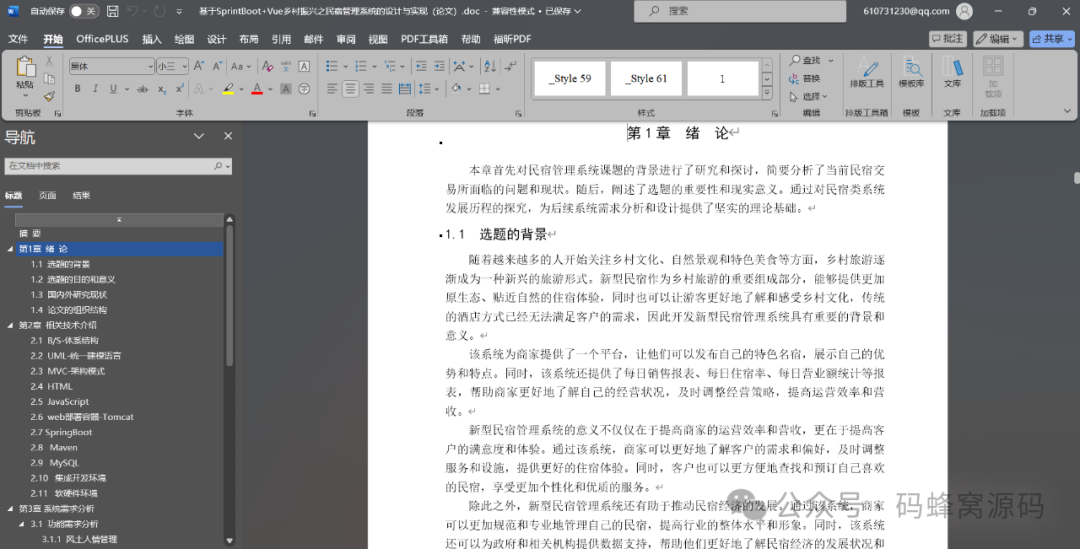Apply character border icon
This screenshot has height=549, width=1080.
[304, 66]
